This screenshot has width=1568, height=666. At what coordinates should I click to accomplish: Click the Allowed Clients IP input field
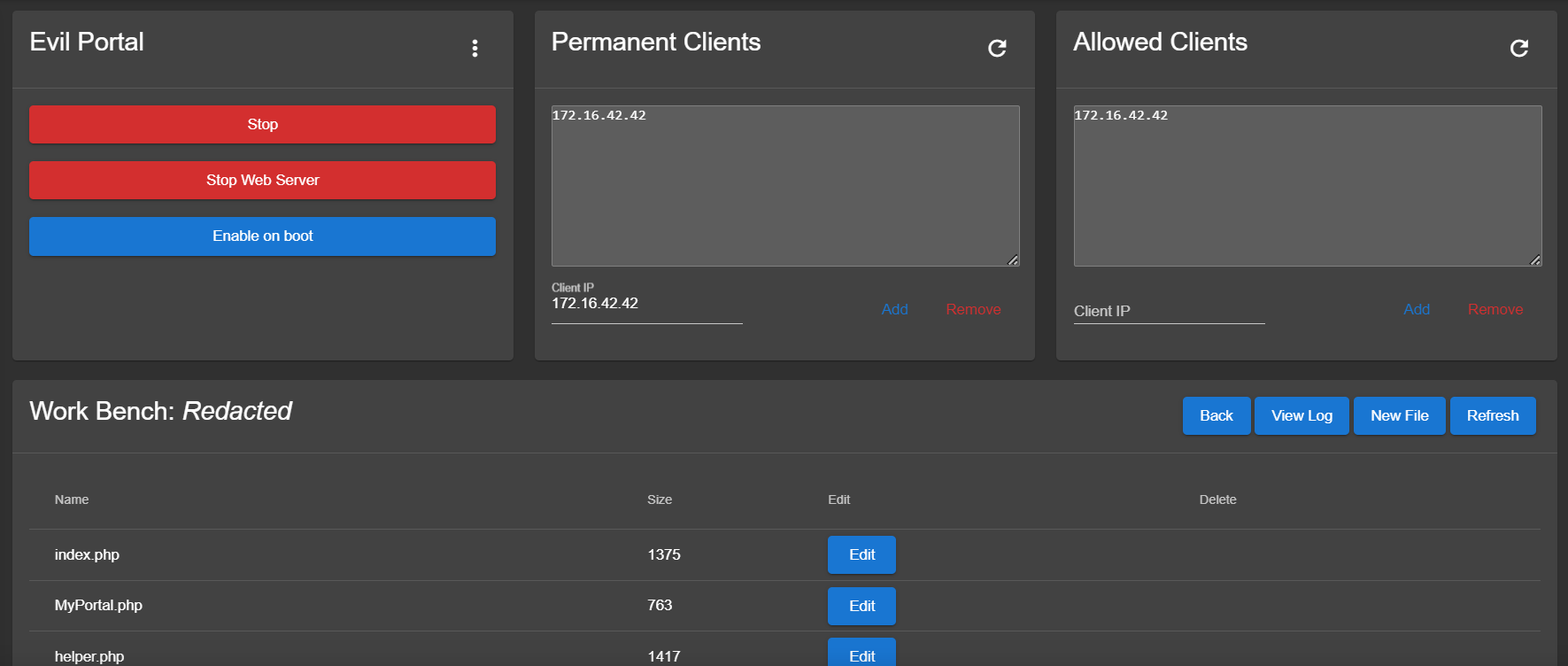pyautogui.click(x=1169, y=311)
